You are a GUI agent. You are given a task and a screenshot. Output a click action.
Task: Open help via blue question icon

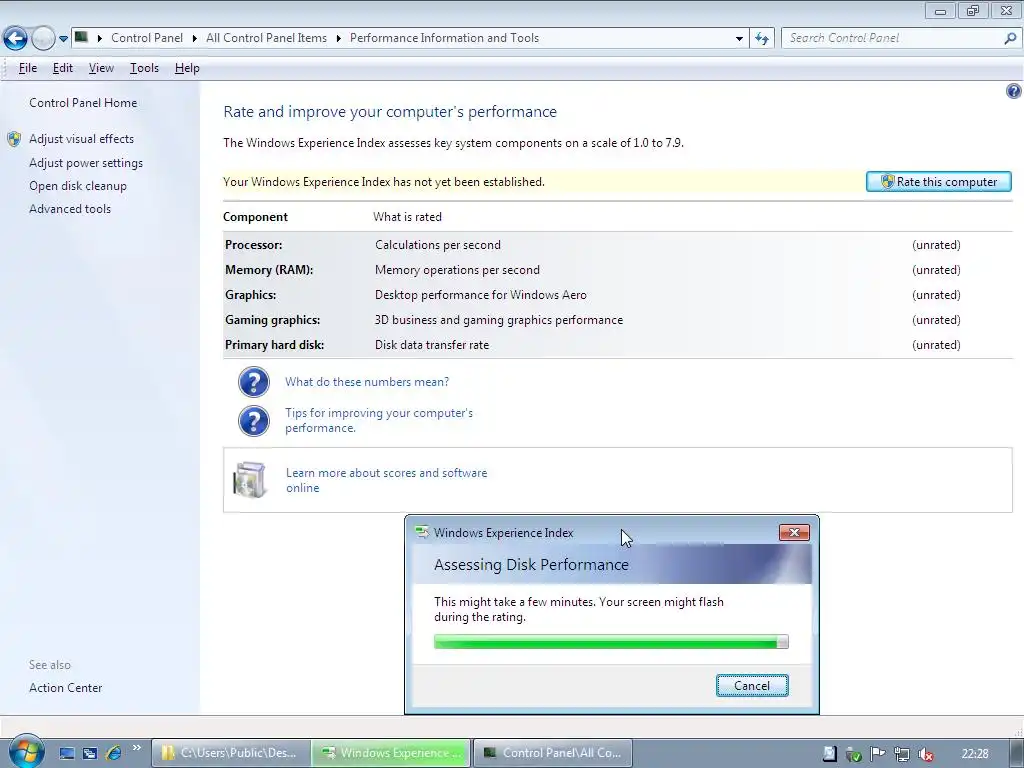pyautogui.click(x=1014, y=91)
